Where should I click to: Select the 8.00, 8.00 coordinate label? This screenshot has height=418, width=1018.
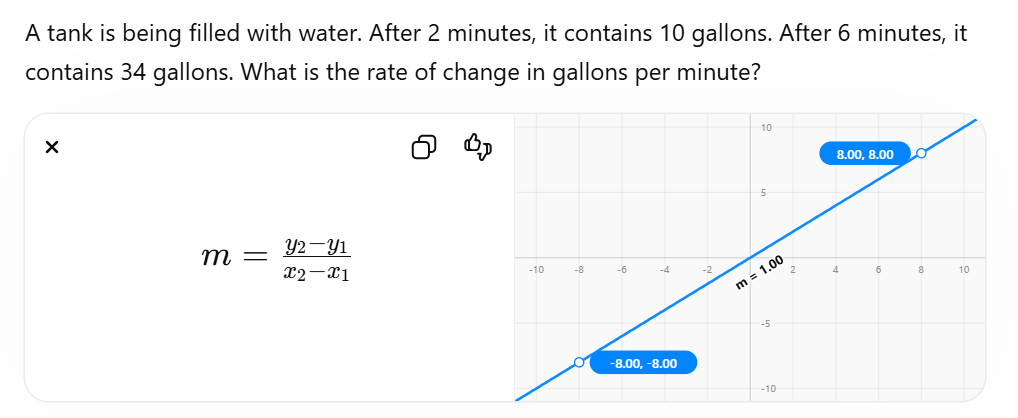[x=865, y=154]
